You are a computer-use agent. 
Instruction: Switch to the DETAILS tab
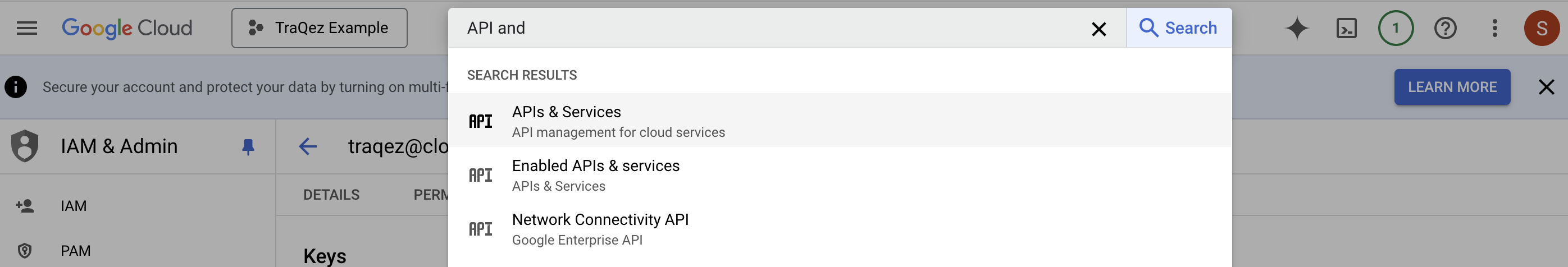point(331,195)
